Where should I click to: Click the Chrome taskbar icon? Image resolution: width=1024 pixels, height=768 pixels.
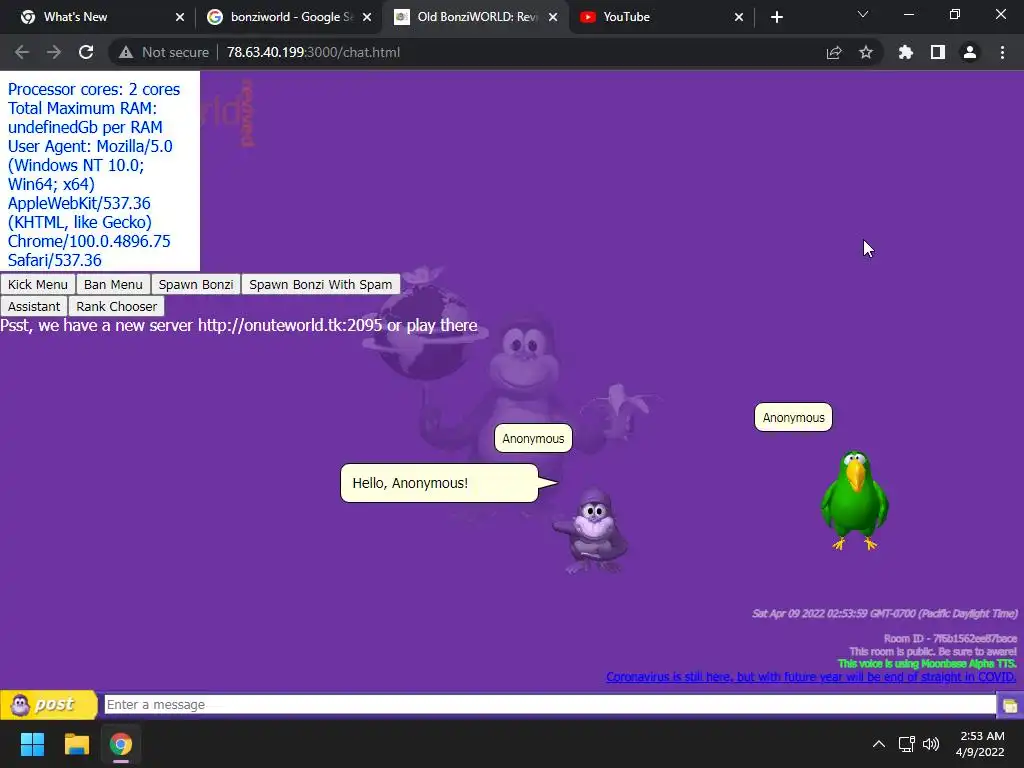[121, 744]
